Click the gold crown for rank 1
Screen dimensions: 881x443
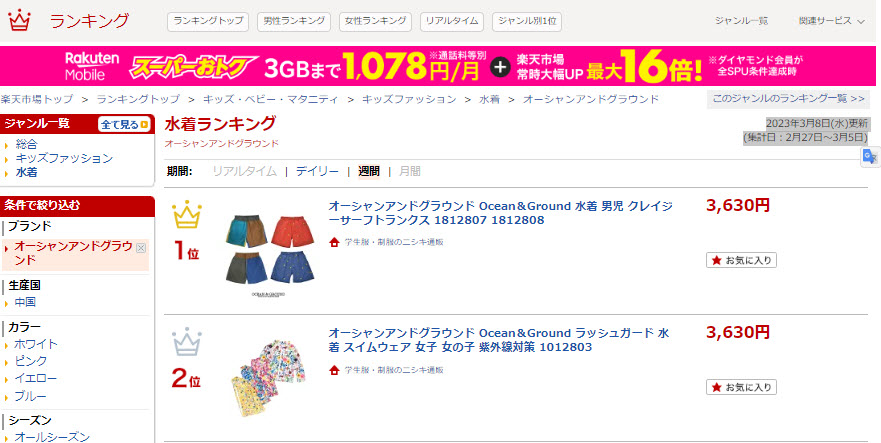point(187,214)
